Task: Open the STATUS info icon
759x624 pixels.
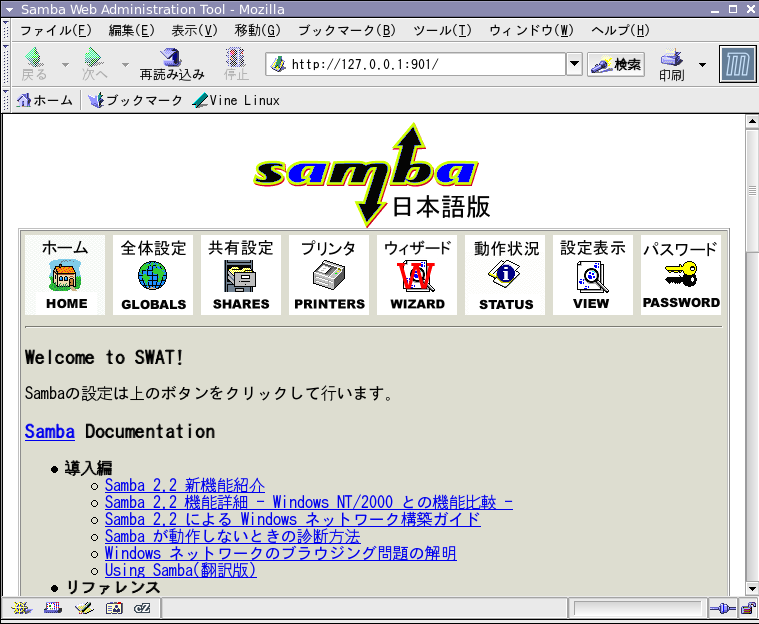Action: click(x=505, y=274)
